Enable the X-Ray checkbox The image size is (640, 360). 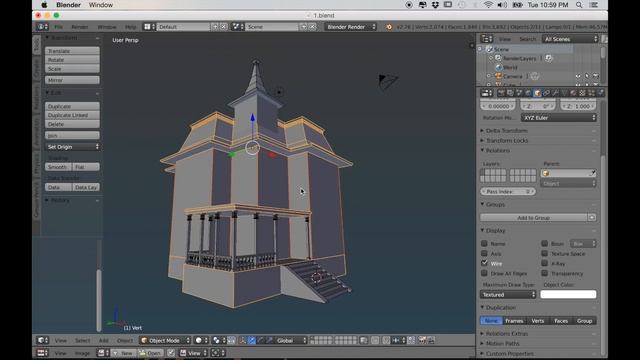(544, 263)
